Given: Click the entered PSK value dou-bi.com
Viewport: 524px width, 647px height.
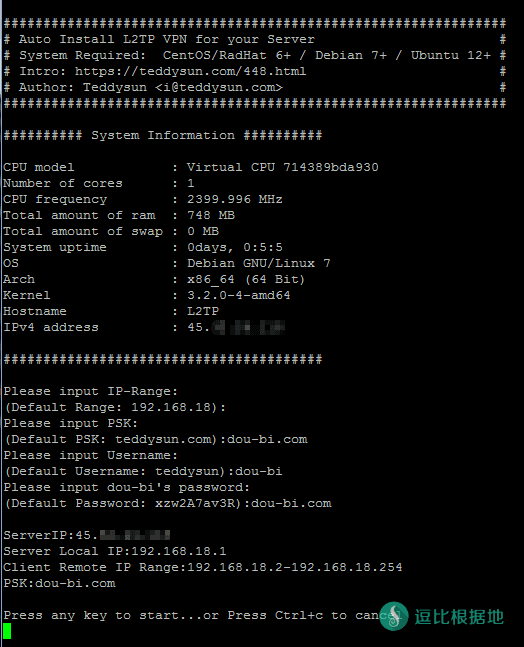Looking at the screenshot, I should 267,439.
